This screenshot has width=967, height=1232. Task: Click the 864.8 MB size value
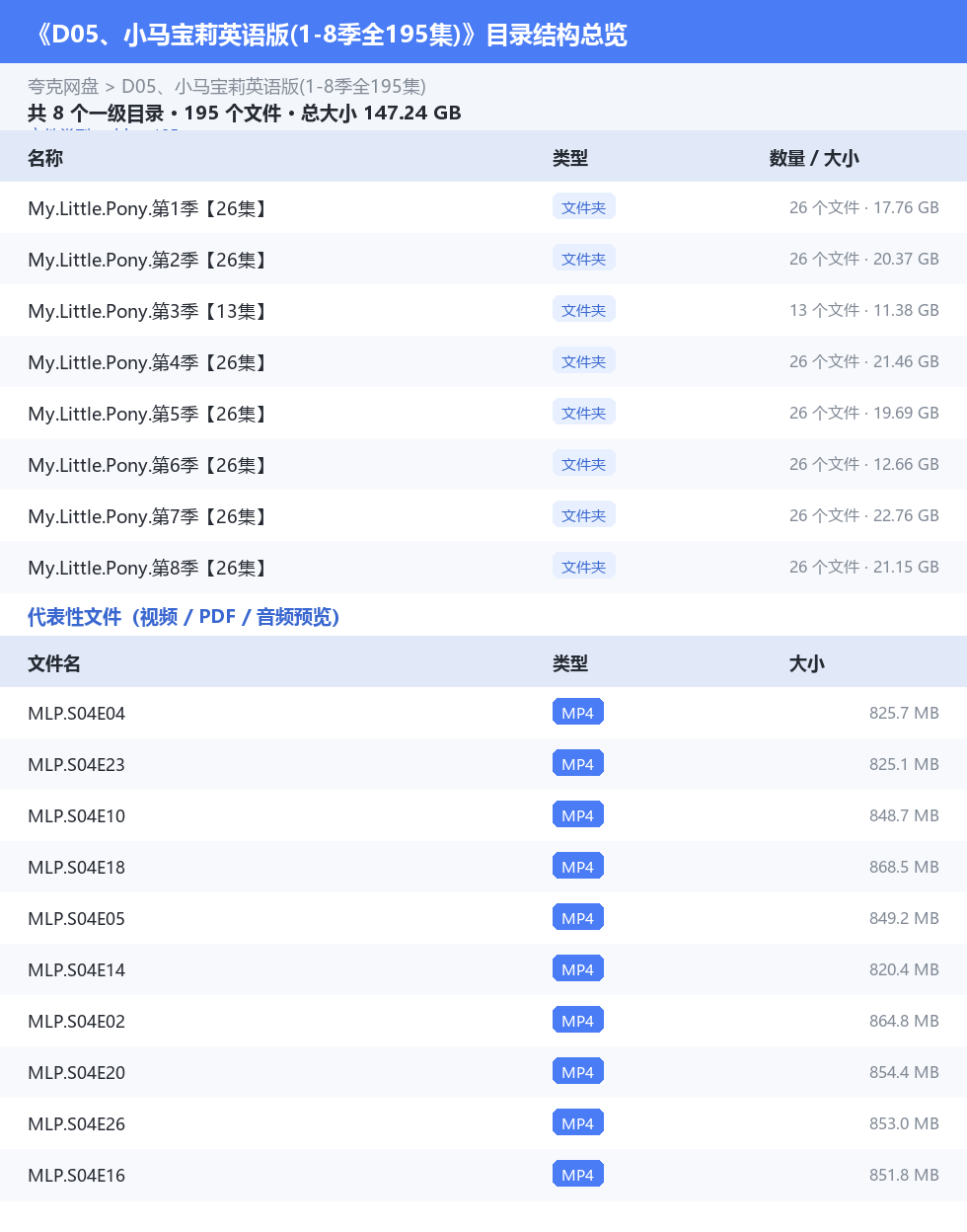click(904, 1021)
